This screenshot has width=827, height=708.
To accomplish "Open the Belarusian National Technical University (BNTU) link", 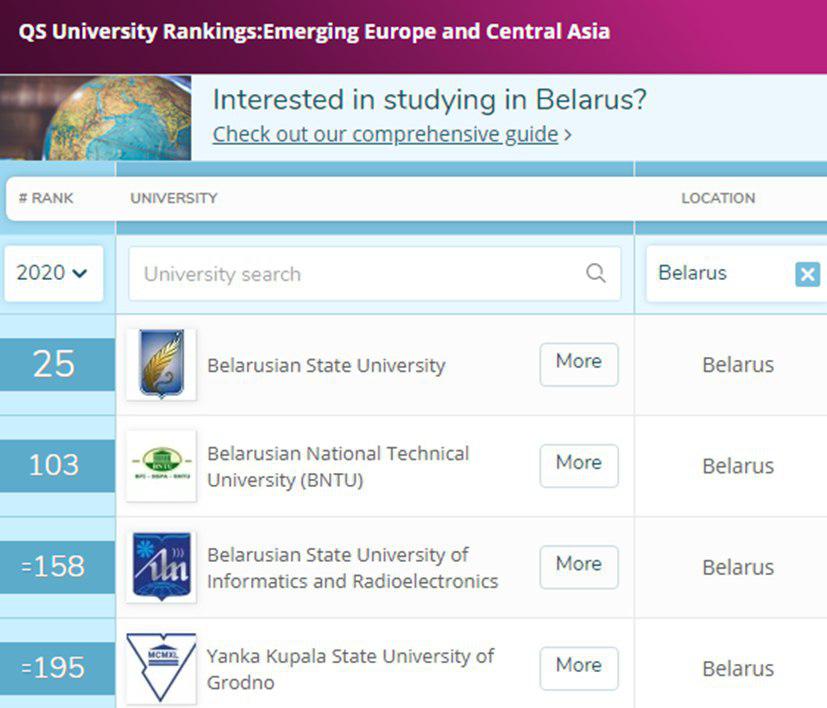I will (338, 466).
